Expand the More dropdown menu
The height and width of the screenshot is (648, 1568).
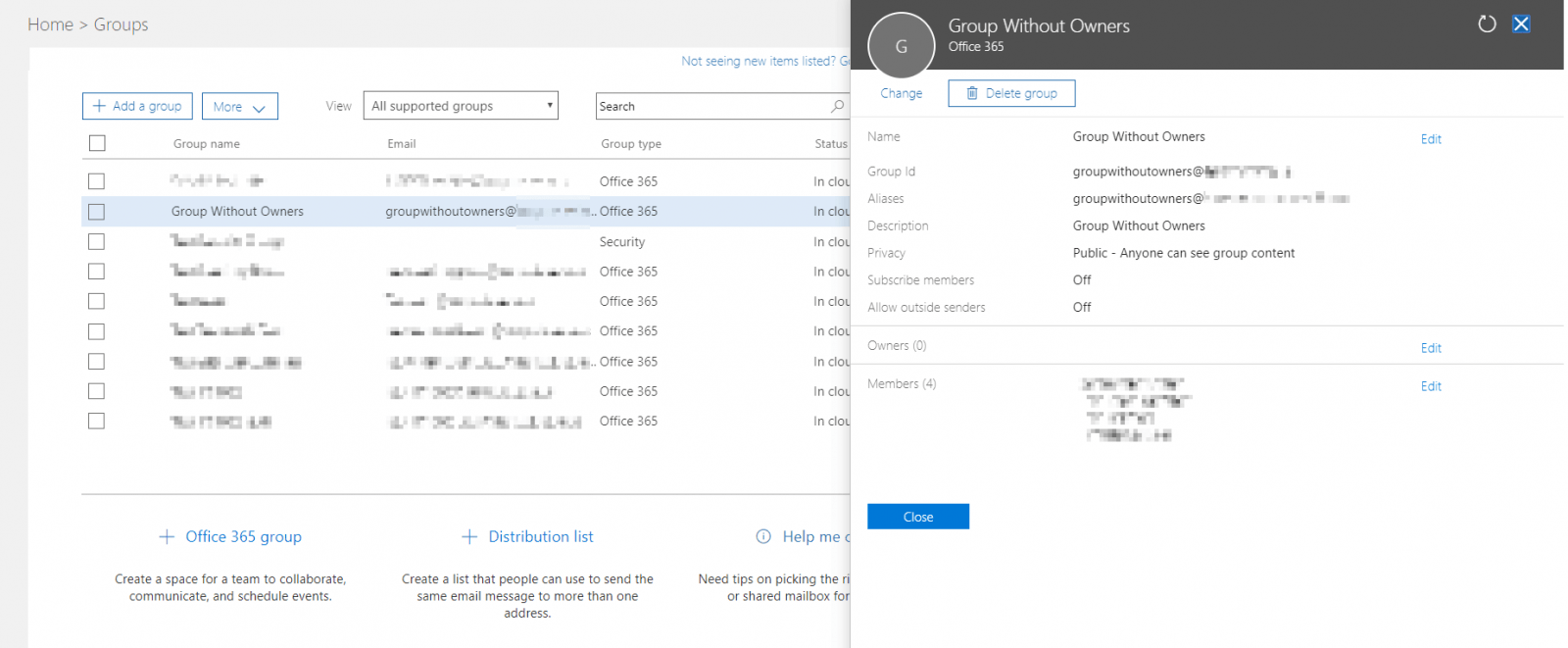pos(239,107)
